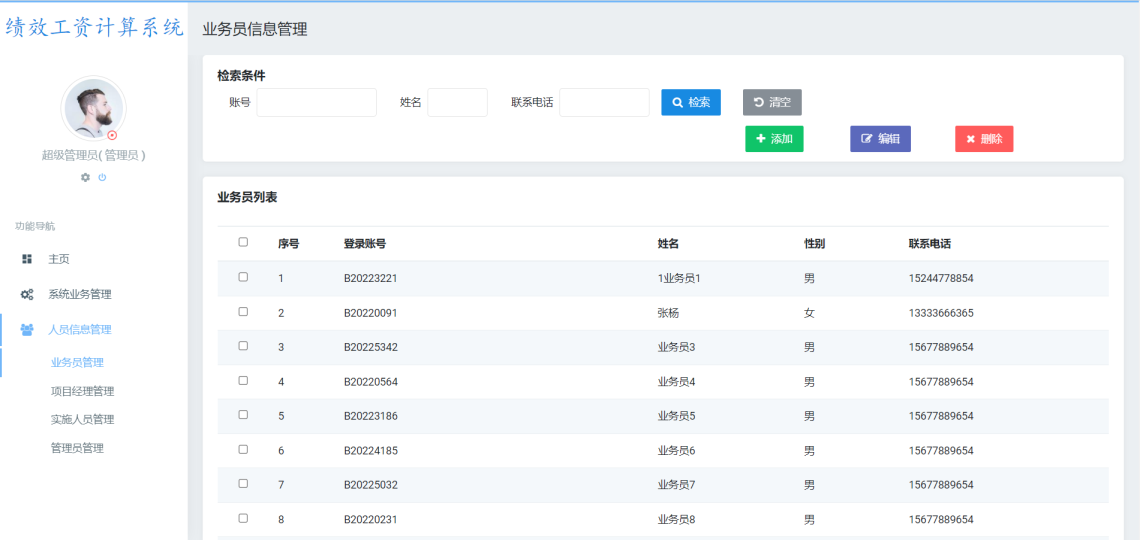Image resolution: width=1140 pixels, height=540 pixels.
Task: Open the user avatar picture
Action: coord(93,108)
